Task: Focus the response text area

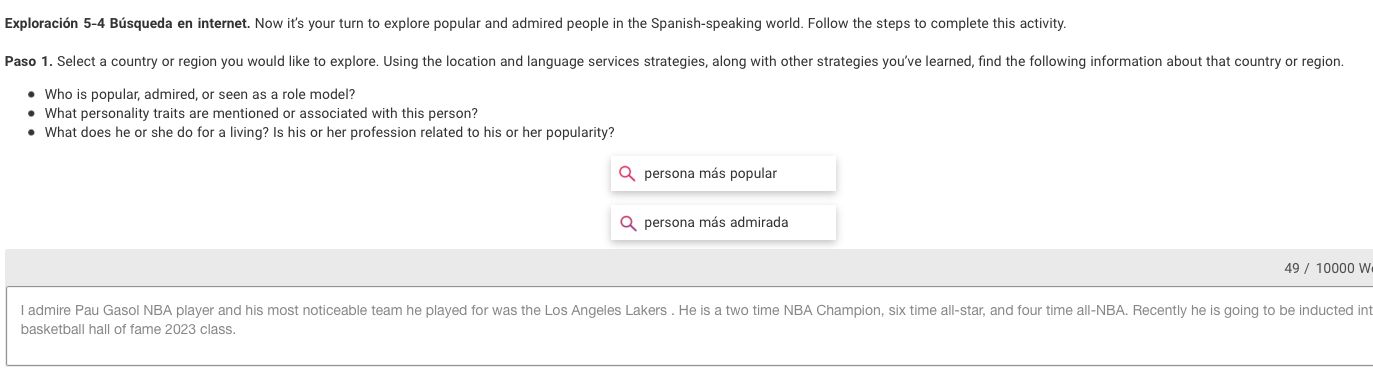Action: pos(690,326)
